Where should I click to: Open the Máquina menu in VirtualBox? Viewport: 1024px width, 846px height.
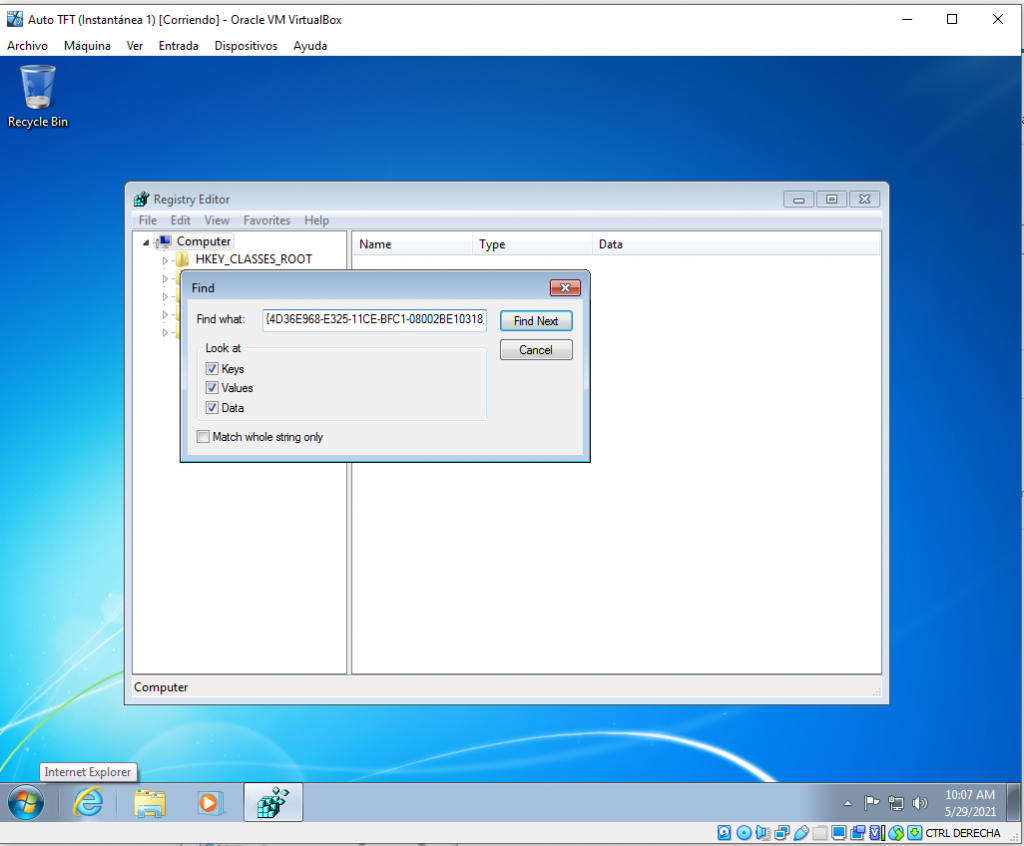pos(87,46)
